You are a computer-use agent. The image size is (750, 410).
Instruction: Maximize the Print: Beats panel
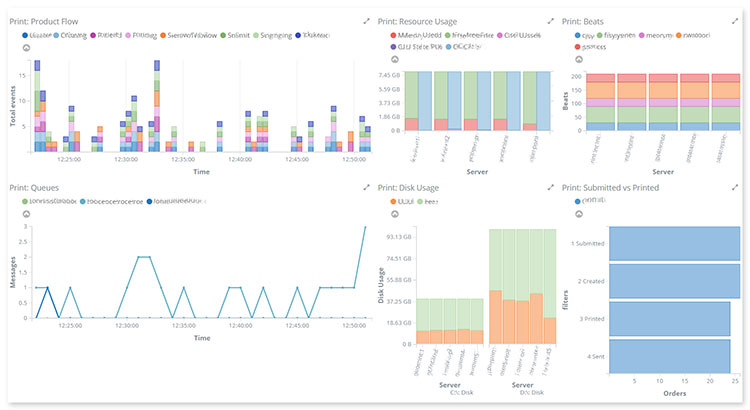(736, 21)
